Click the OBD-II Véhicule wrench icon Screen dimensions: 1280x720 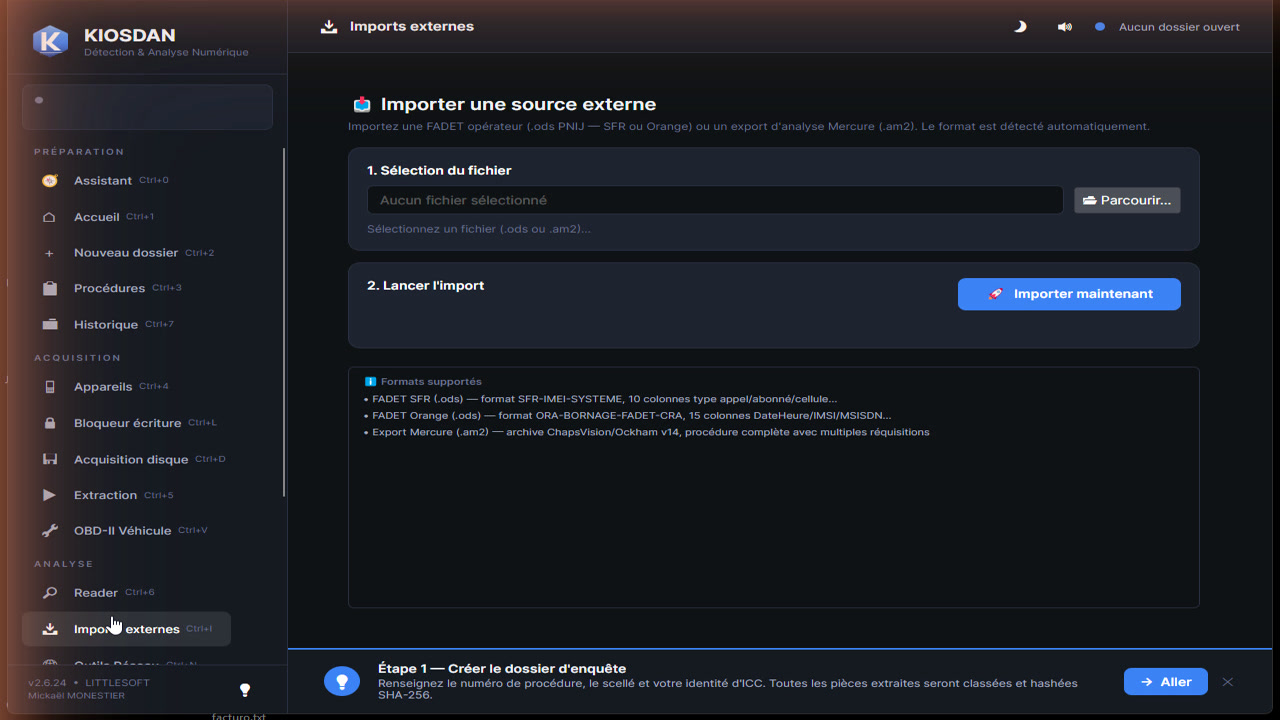[50, 531]
